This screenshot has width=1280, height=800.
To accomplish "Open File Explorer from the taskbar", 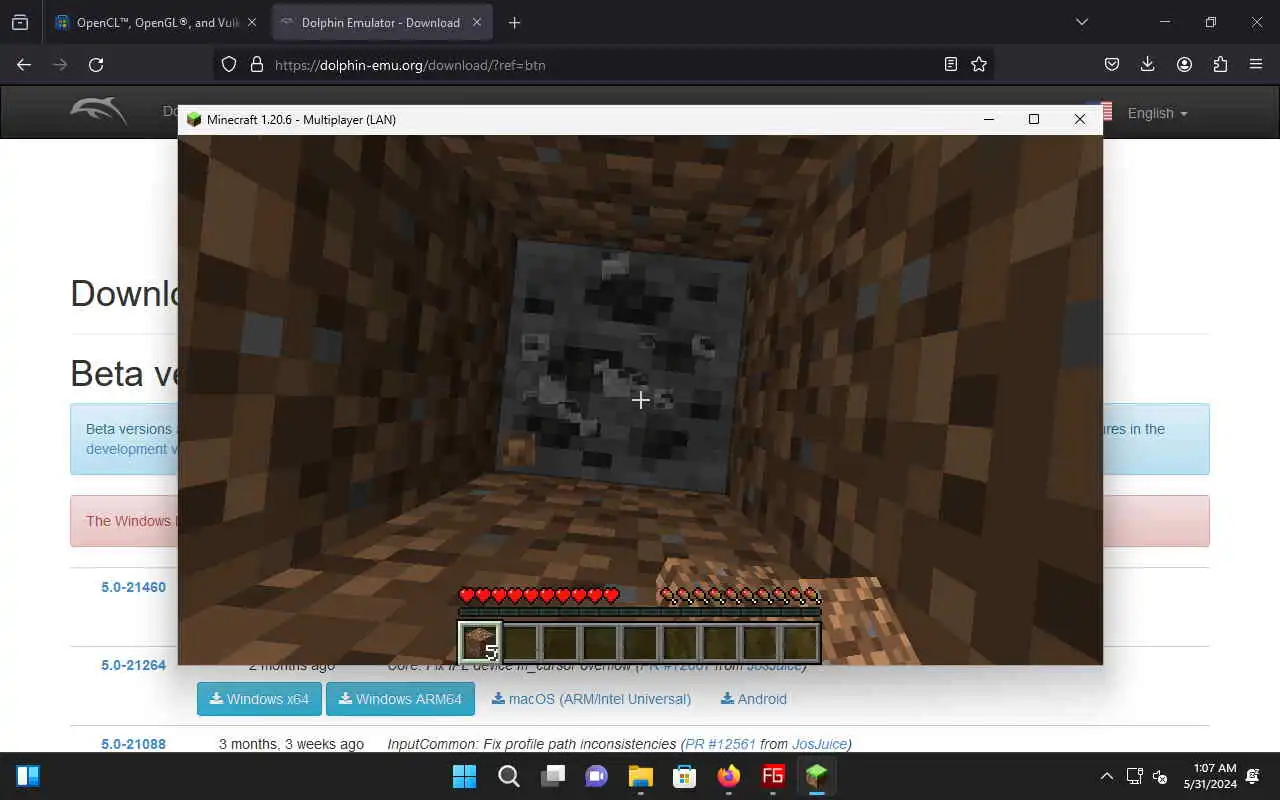I will 640,776.
